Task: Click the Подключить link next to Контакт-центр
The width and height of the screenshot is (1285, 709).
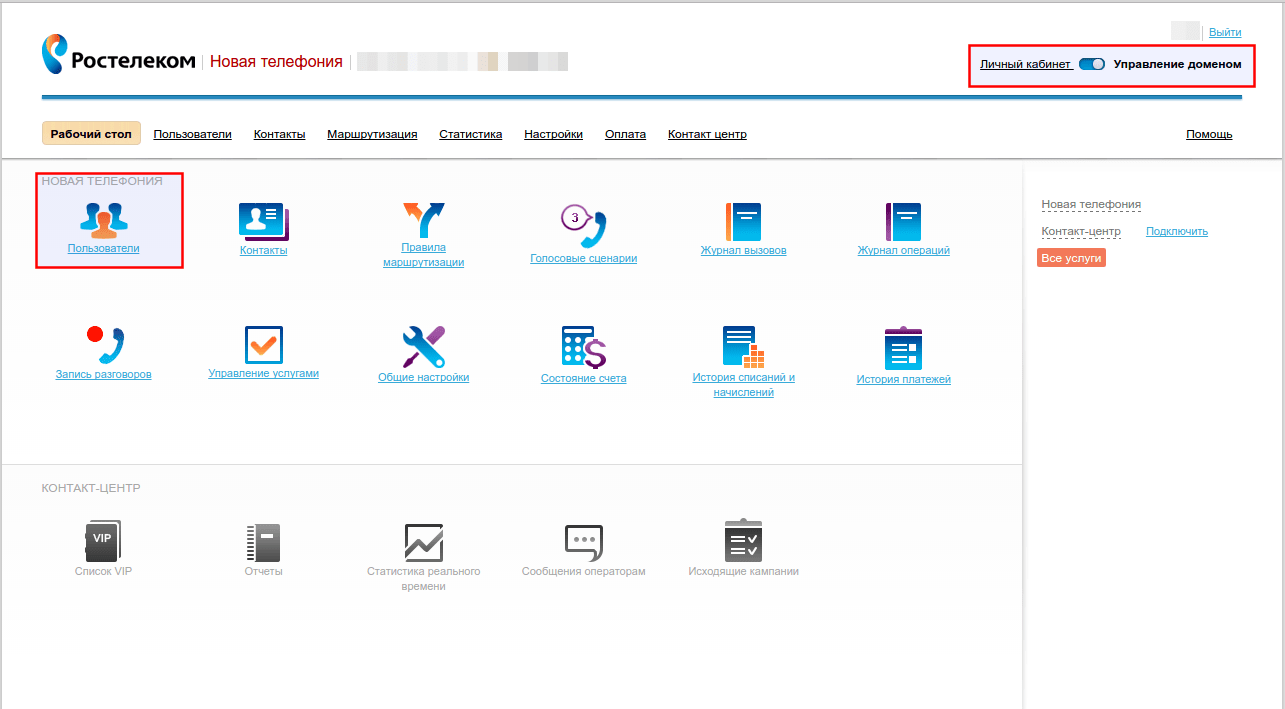Action: pyautogui.click(x=1177, y=231)
